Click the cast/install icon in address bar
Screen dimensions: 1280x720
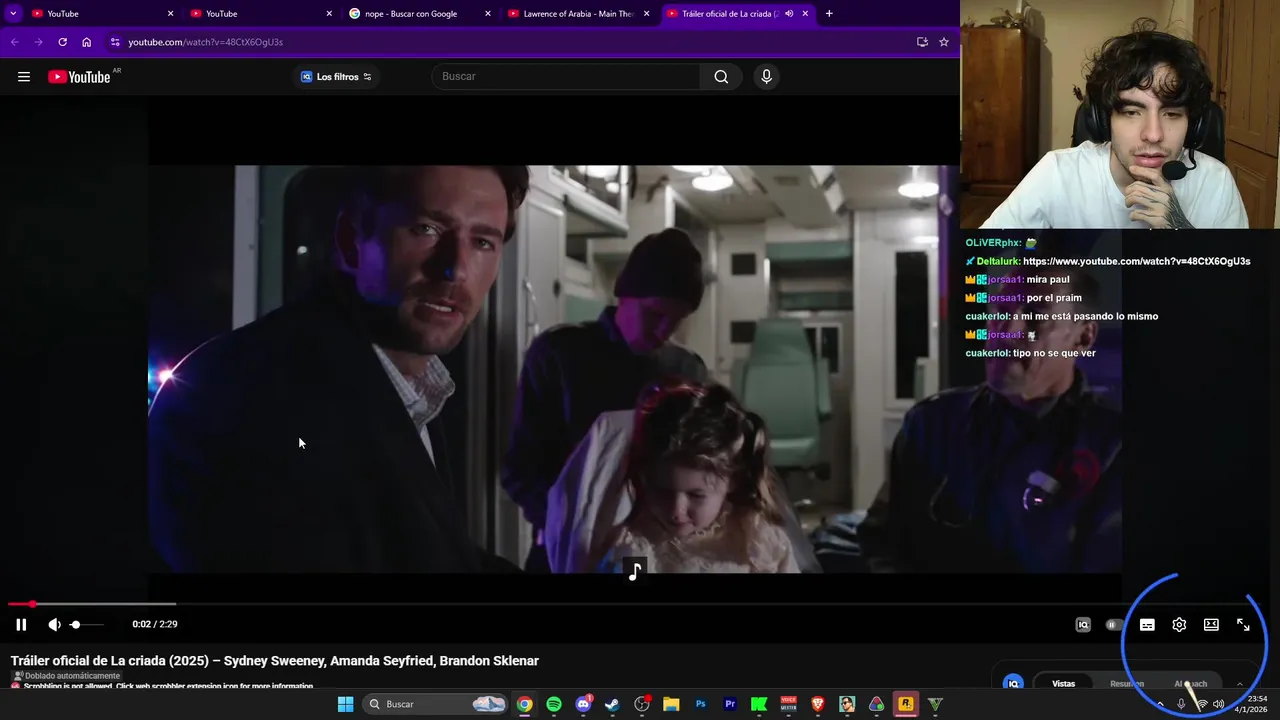pyautogui.click(x=922, y=42)
